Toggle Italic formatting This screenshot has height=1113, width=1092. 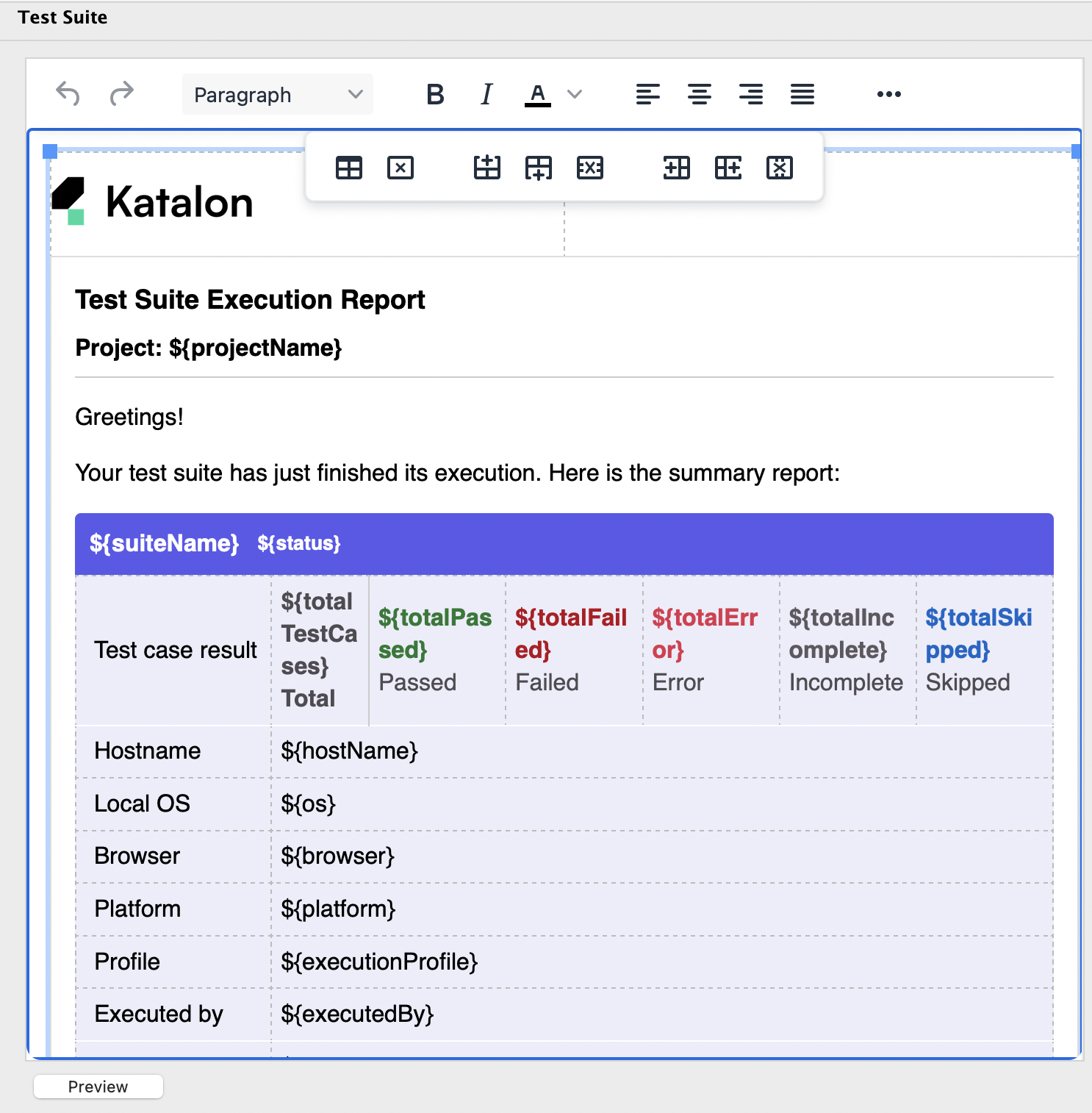486,94
